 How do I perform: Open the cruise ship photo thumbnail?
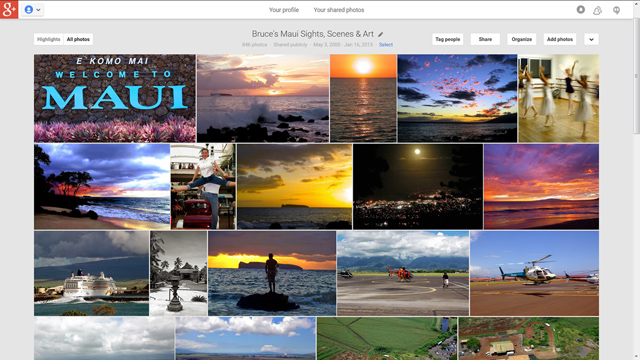(x=91, y=273)
